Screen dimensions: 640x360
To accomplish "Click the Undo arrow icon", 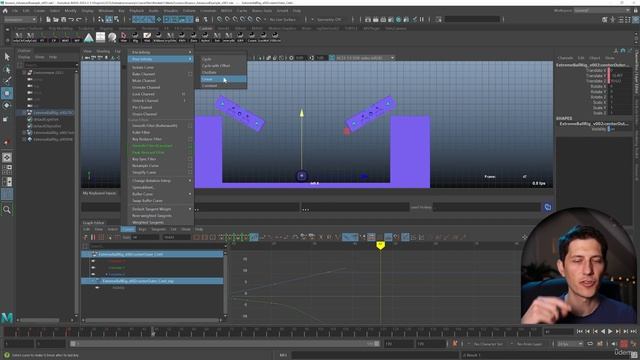I will pyautogui.click(x=71, y=19).
